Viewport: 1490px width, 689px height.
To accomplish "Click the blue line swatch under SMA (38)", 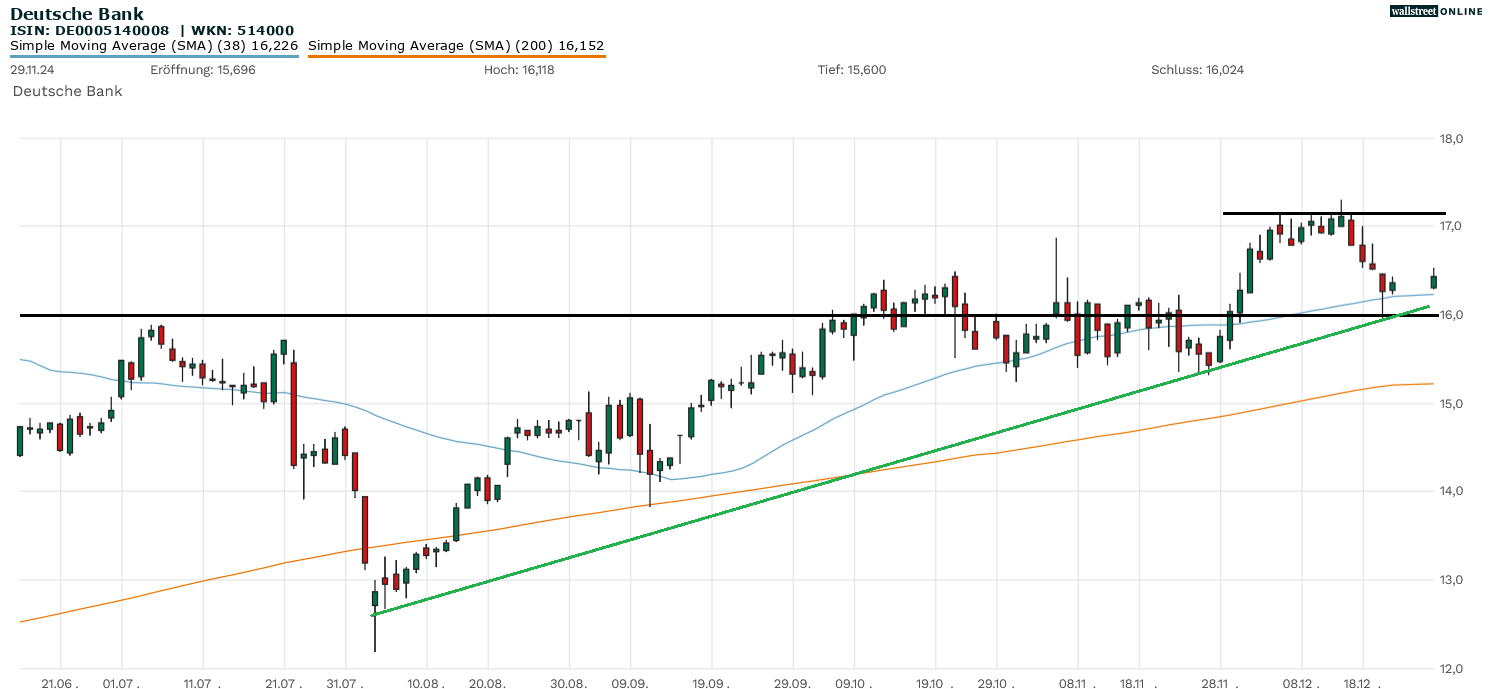I will coord(154,56).
